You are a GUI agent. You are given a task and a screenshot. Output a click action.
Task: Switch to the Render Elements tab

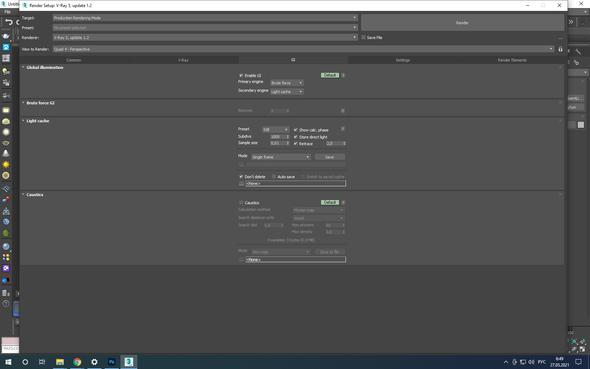pyautogui.click(x=512, y=60)
